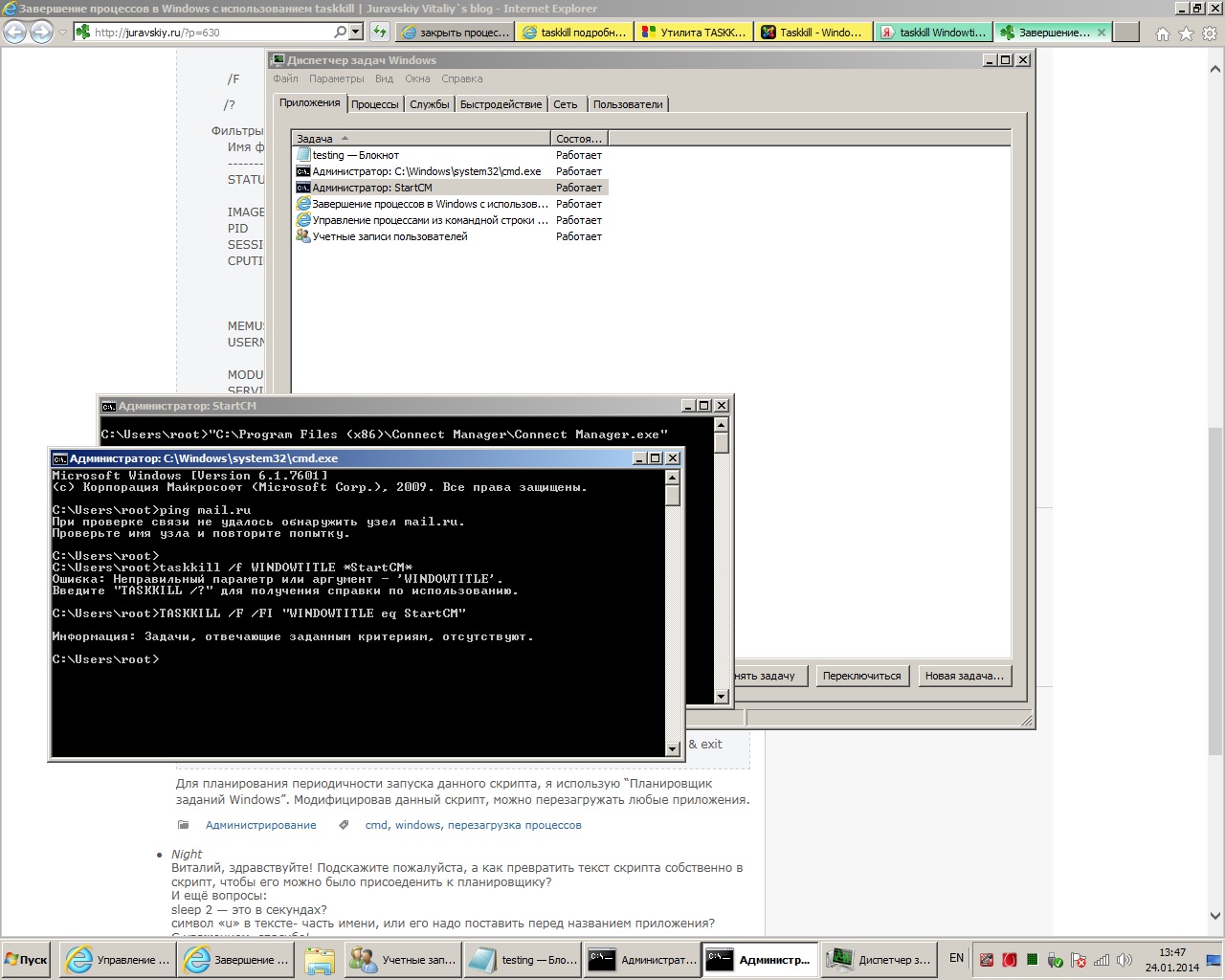Click the volume speaker tray icon
Viewport: 1225px width, 980px height.
click(1125, 960)
